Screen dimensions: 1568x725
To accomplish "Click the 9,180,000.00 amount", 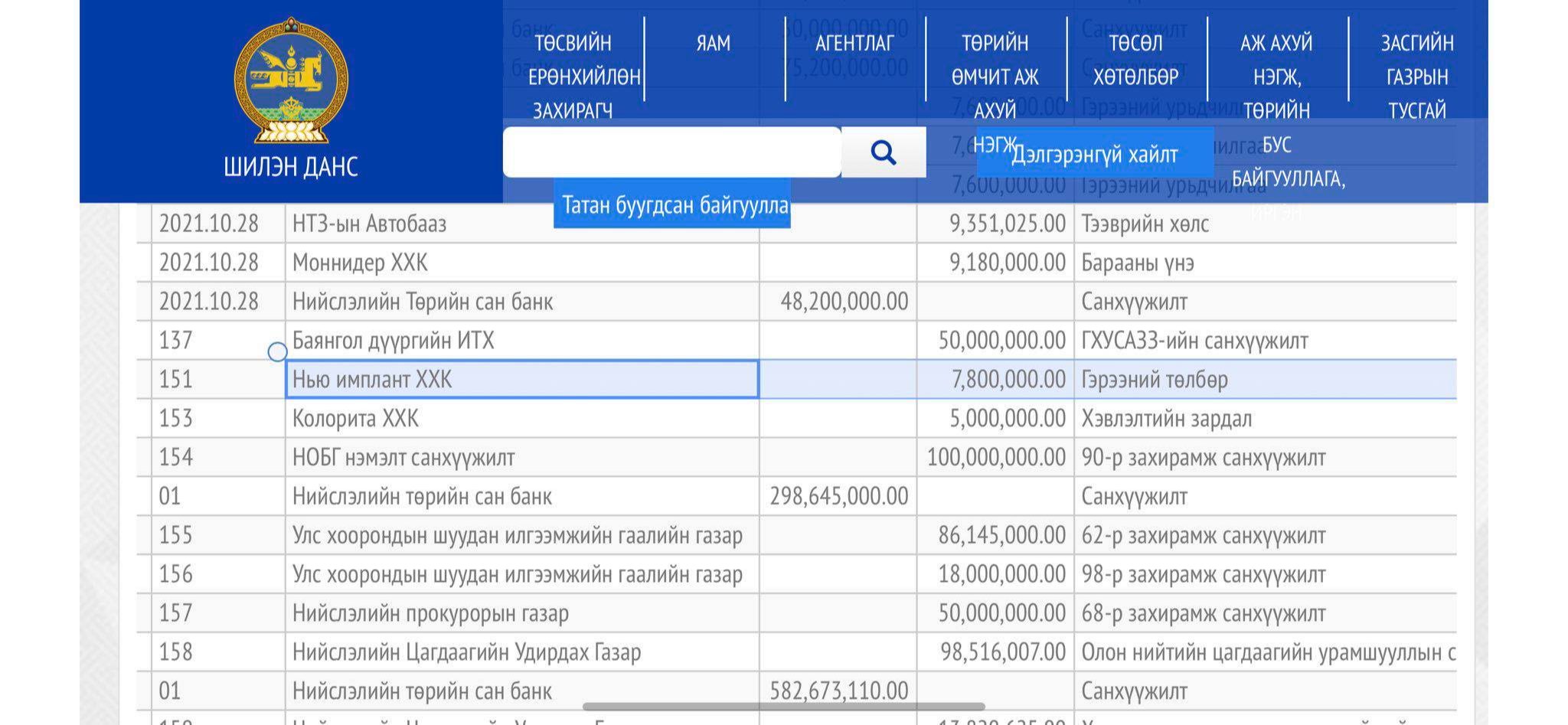I will pyautogui.click(x=1008, y=263).
